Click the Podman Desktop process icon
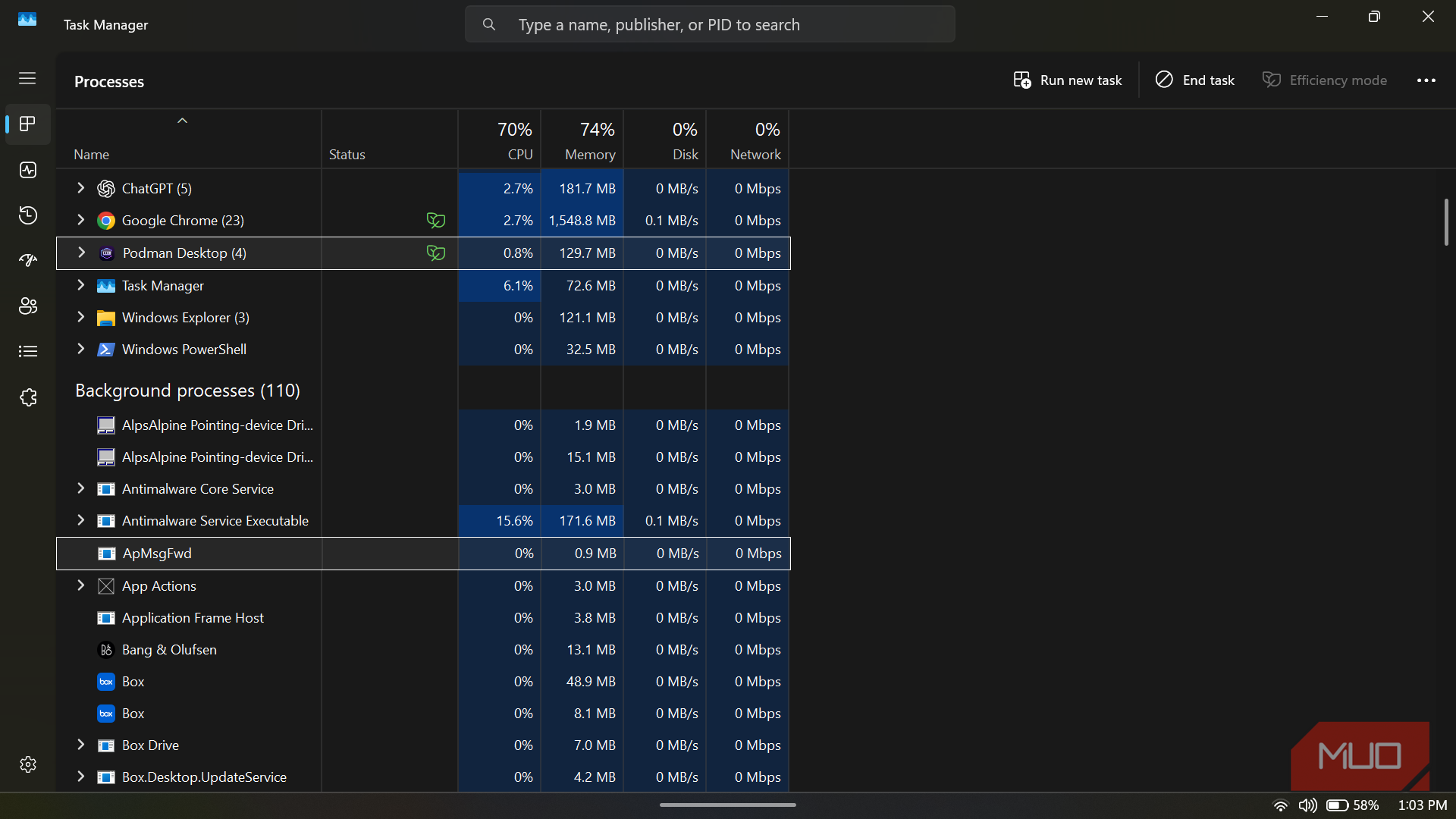Image resolution: width=1456 pixels, height=819 pixels. [107, 253]
